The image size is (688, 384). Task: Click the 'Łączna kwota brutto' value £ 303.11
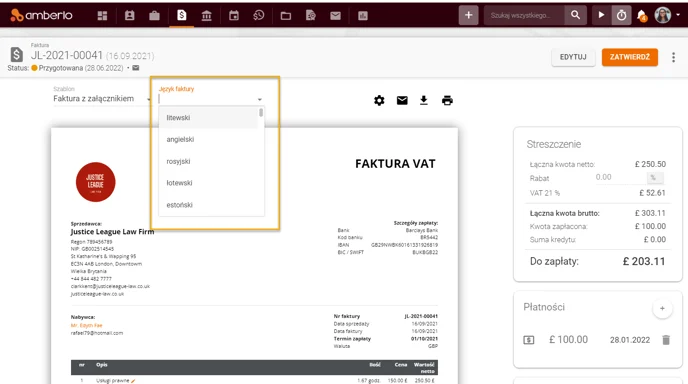coord(650,213)
